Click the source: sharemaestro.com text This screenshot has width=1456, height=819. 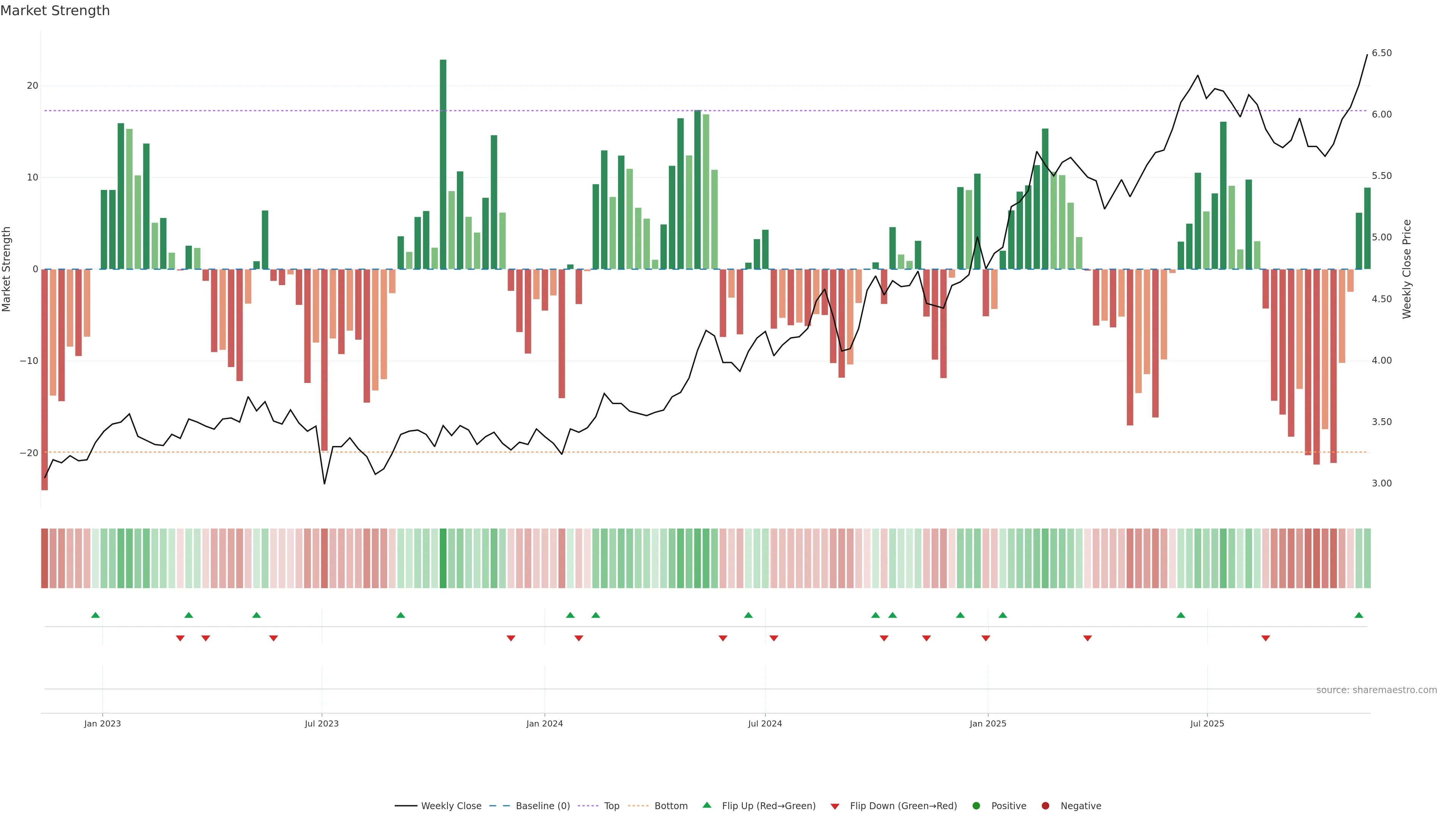click(1376, 690)
